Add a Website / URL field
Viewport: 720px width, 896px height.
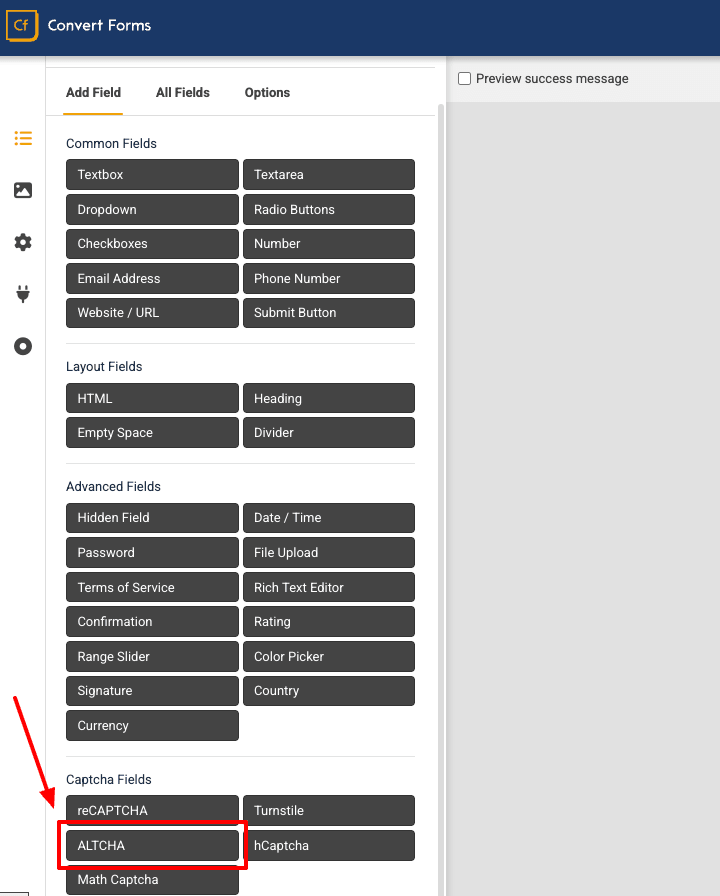(x=152, y=313)
